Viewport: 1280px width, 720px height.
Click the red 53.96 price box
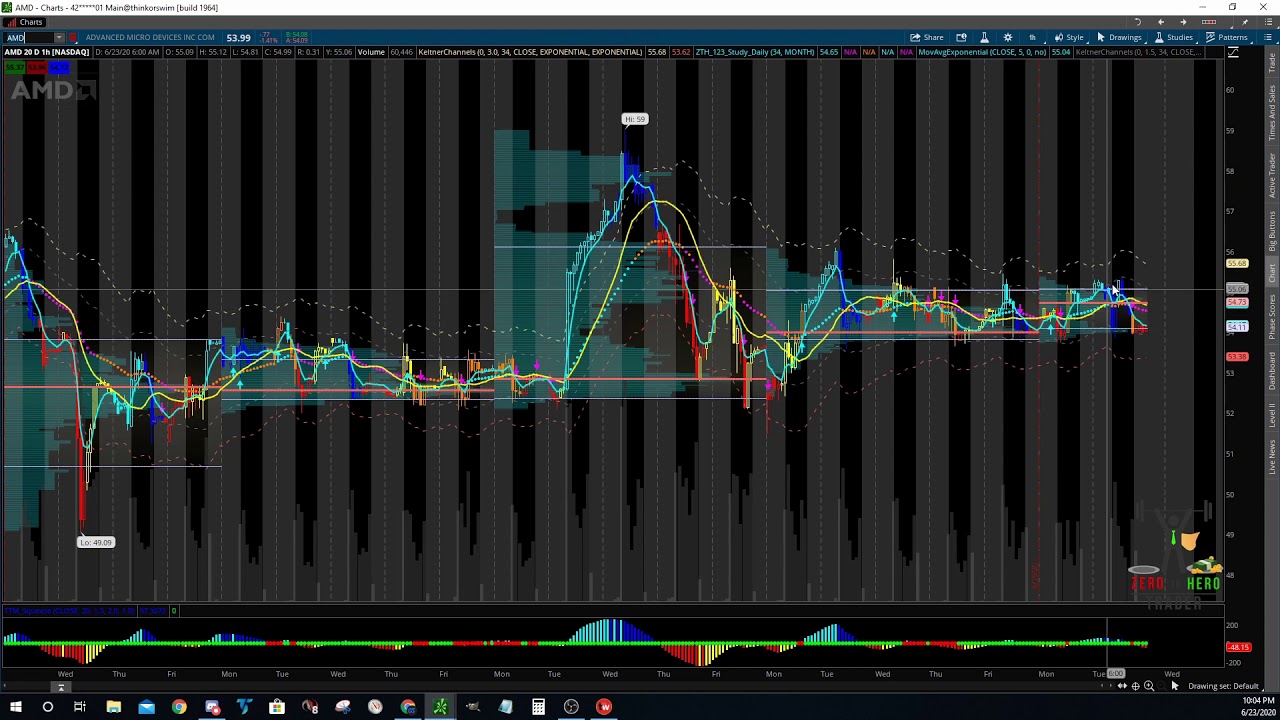click(36, 67)
